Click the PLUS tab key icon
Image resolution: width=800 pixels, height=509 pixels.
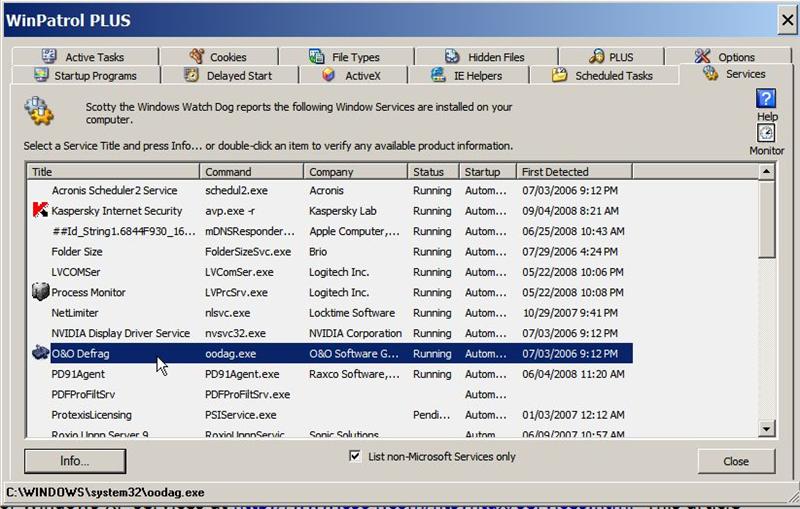(596, 56)
